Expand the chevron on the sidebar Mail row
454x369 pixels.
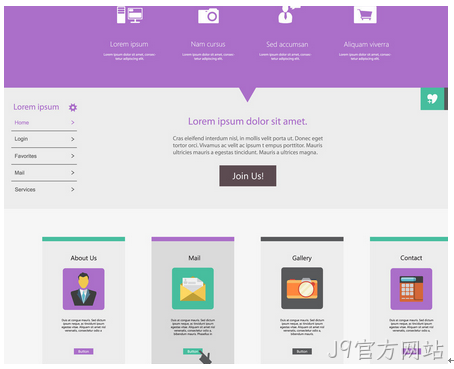[73, 172]
